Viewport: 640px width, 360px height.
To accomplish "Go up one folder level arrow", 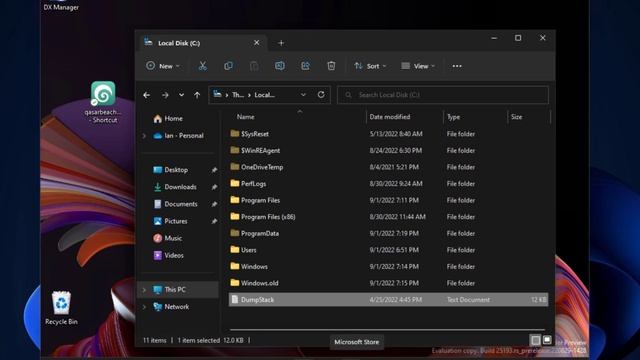I will click(197, 95).
